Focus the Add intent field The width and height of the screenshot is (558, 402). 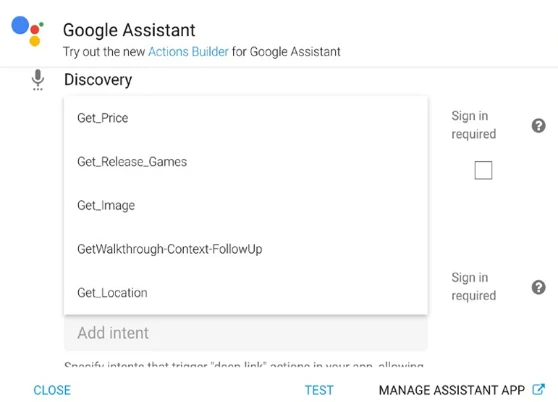pos(246,333)
